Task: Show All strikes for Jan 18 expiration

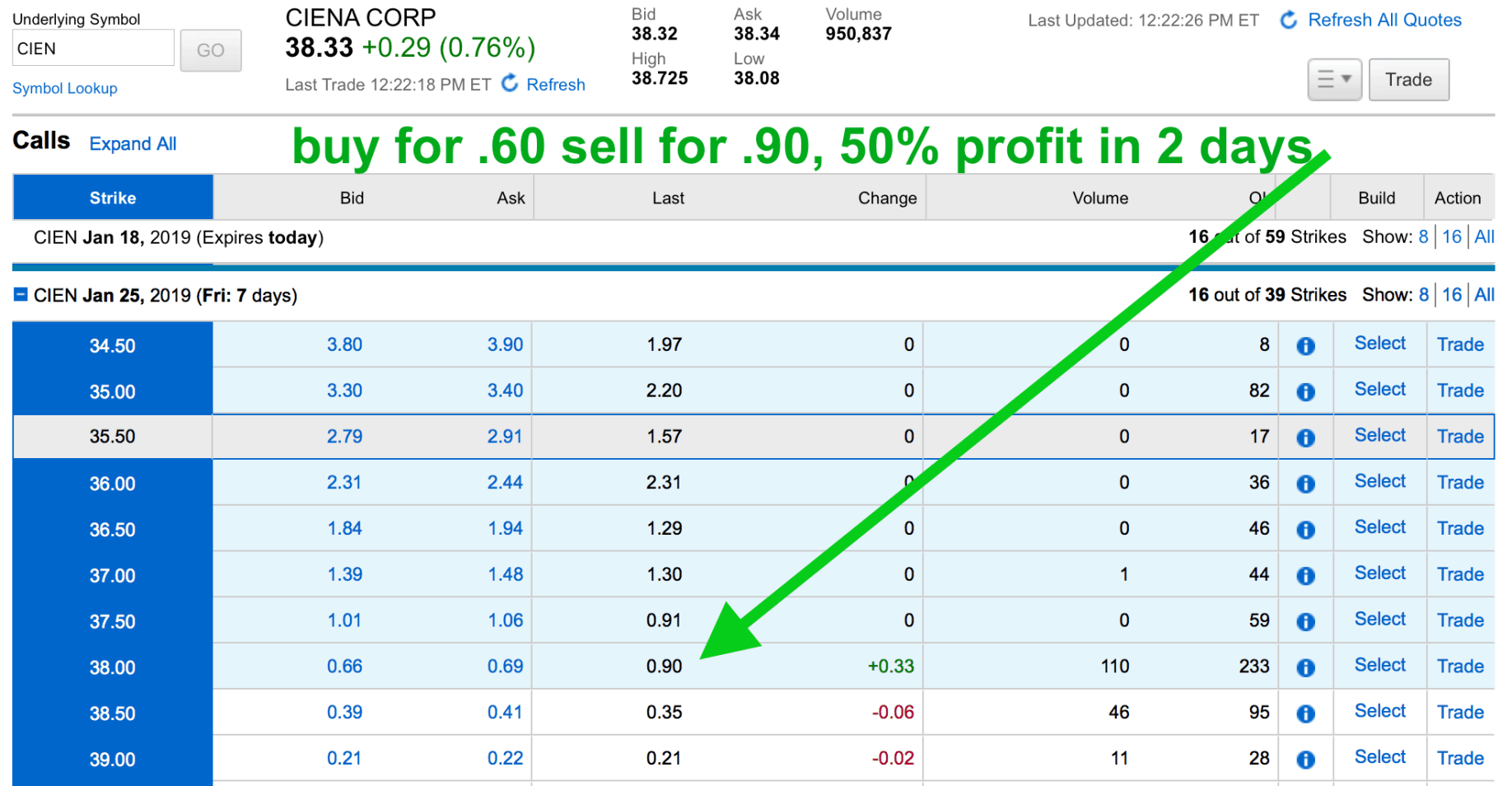Action: [1484, 237]
